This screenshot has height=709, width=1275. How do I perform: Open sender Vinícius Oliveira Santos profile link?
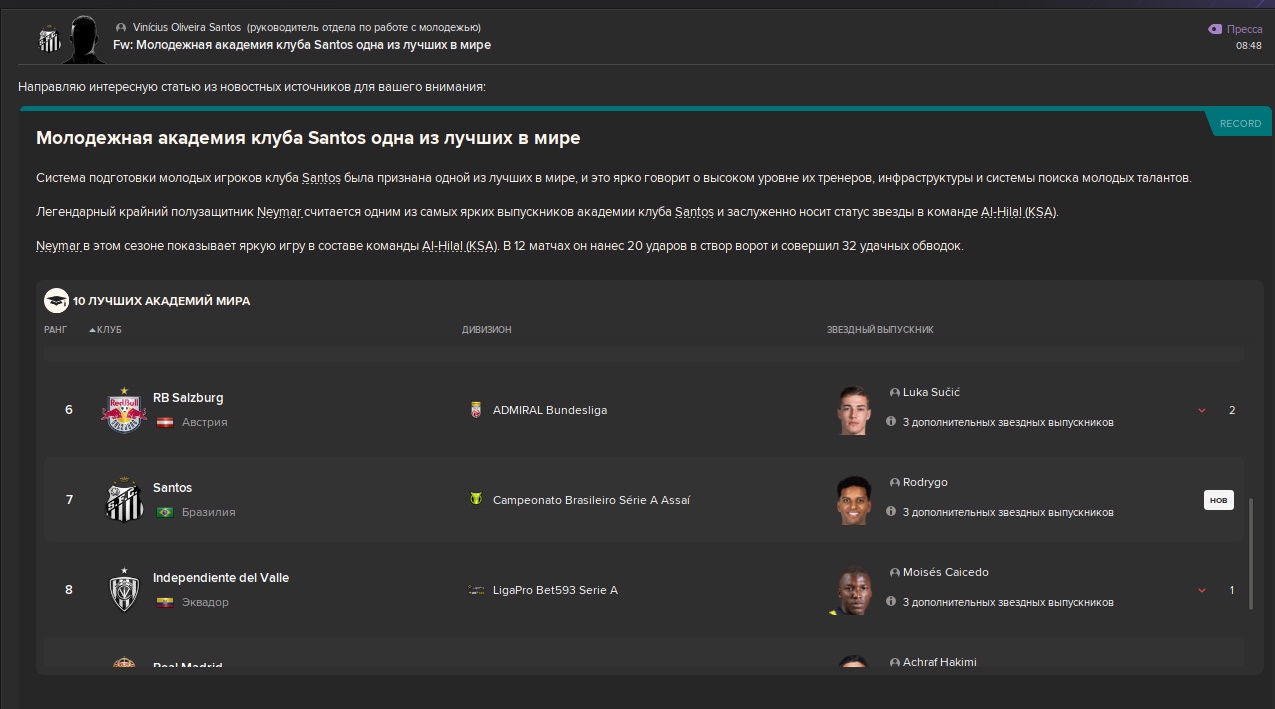tap(187, 27)
